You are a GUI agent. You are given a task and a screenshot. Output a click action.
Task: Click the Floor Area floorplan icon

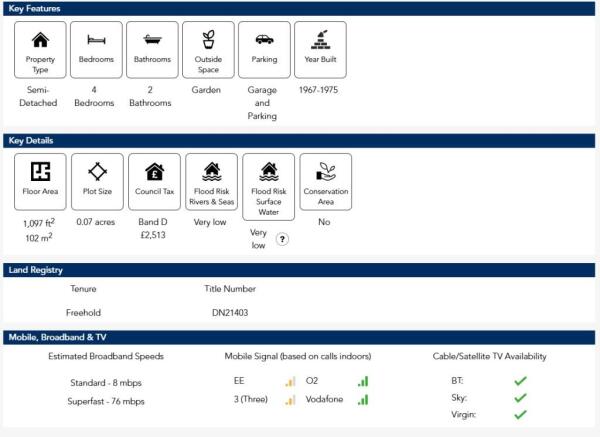(40, 171)
